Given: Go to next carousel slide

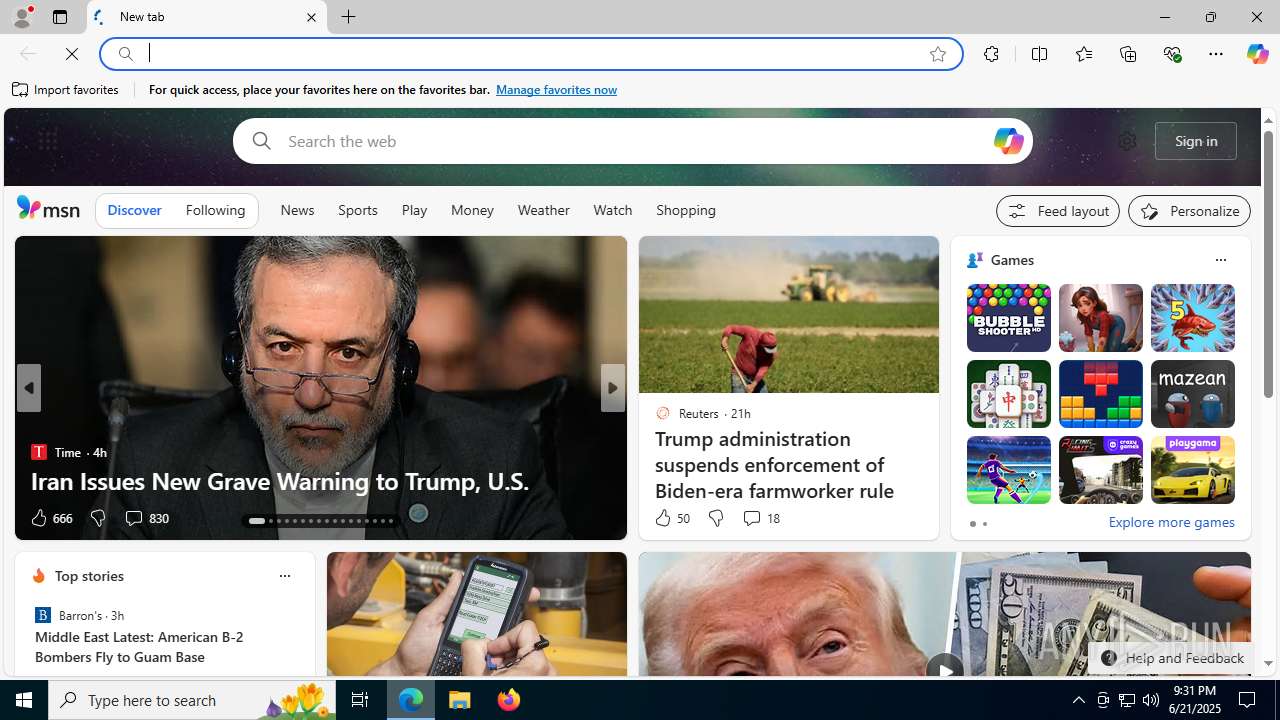Looking at the screenshot, I should (x=612, y=388).
